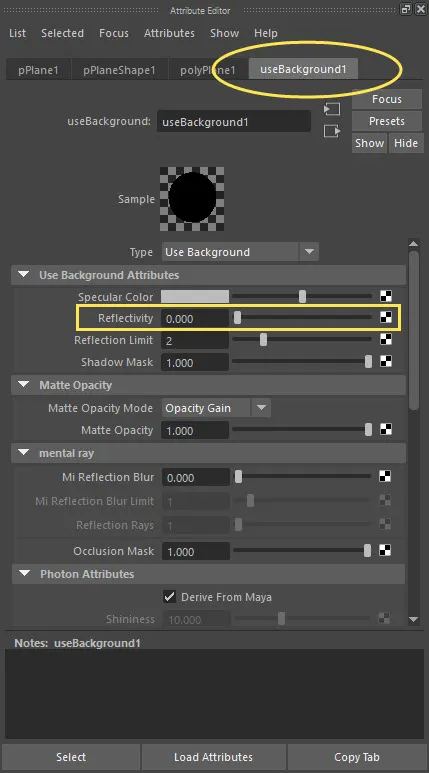The height and width of the screenshot is (773, 429).
Task: Close the Attribute Editor panel
Action: [x=421, y=9]
